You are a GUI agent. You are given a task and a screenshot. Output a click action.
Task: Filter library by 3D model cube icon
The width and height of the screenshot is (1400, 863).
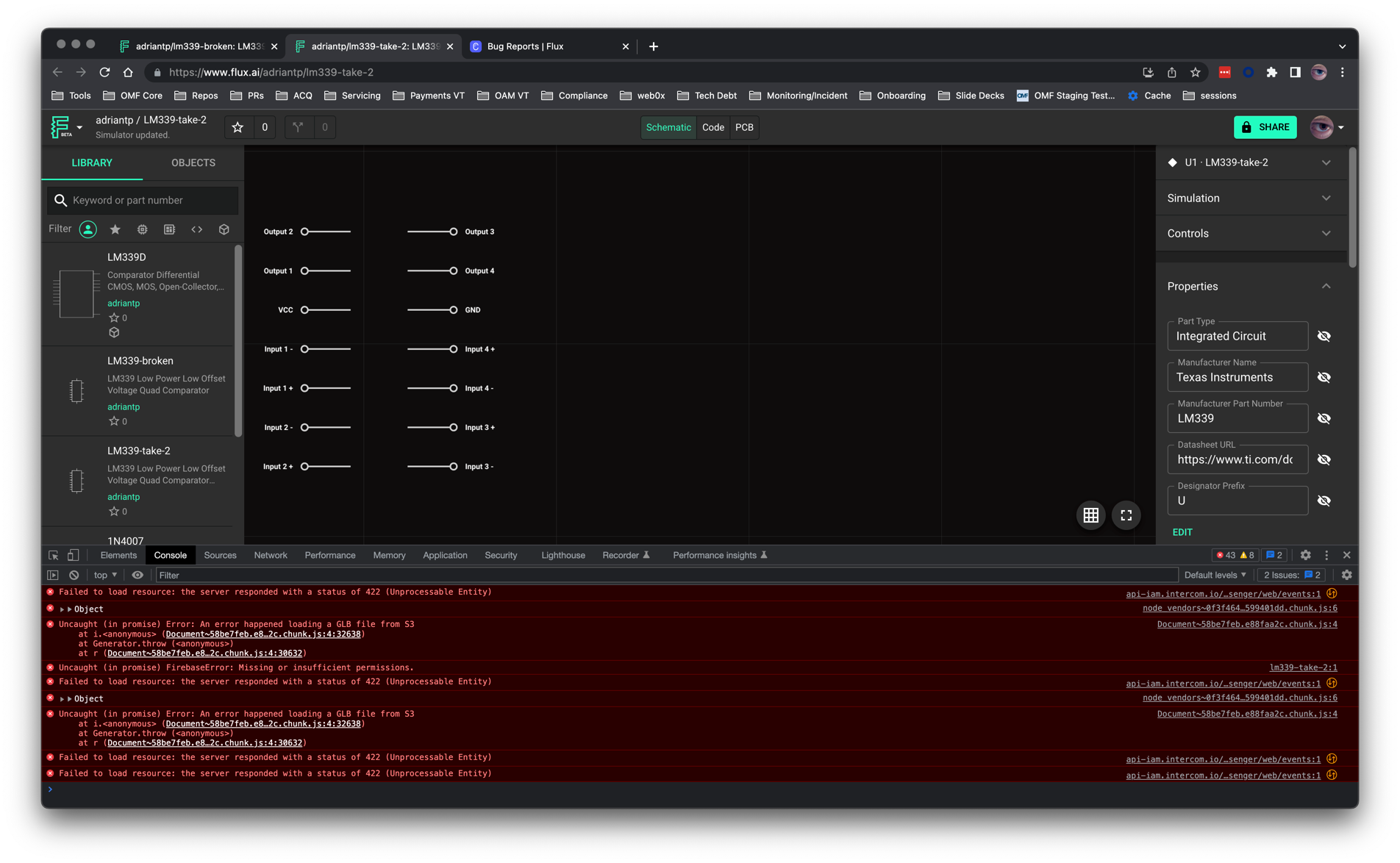tap(224, 229)
